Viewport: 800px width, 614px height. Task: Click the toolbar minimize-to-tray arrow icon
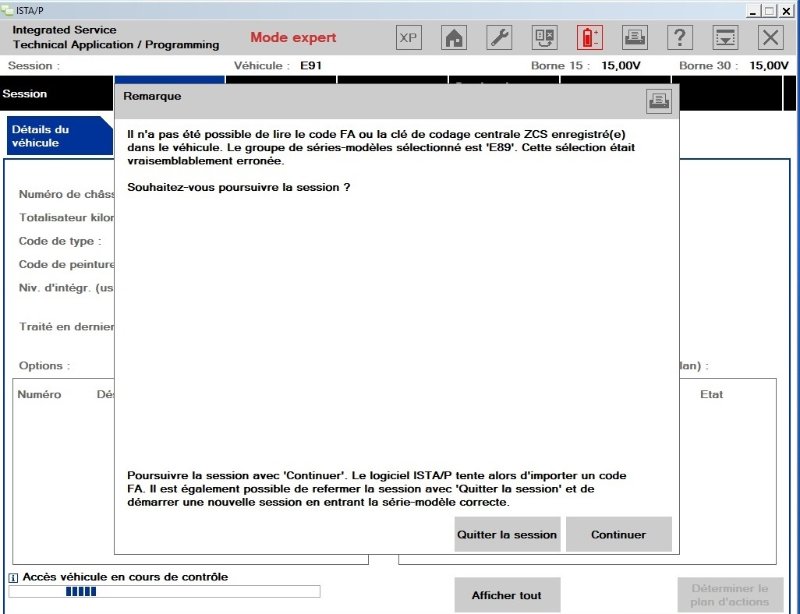click(x=726, y=38)
